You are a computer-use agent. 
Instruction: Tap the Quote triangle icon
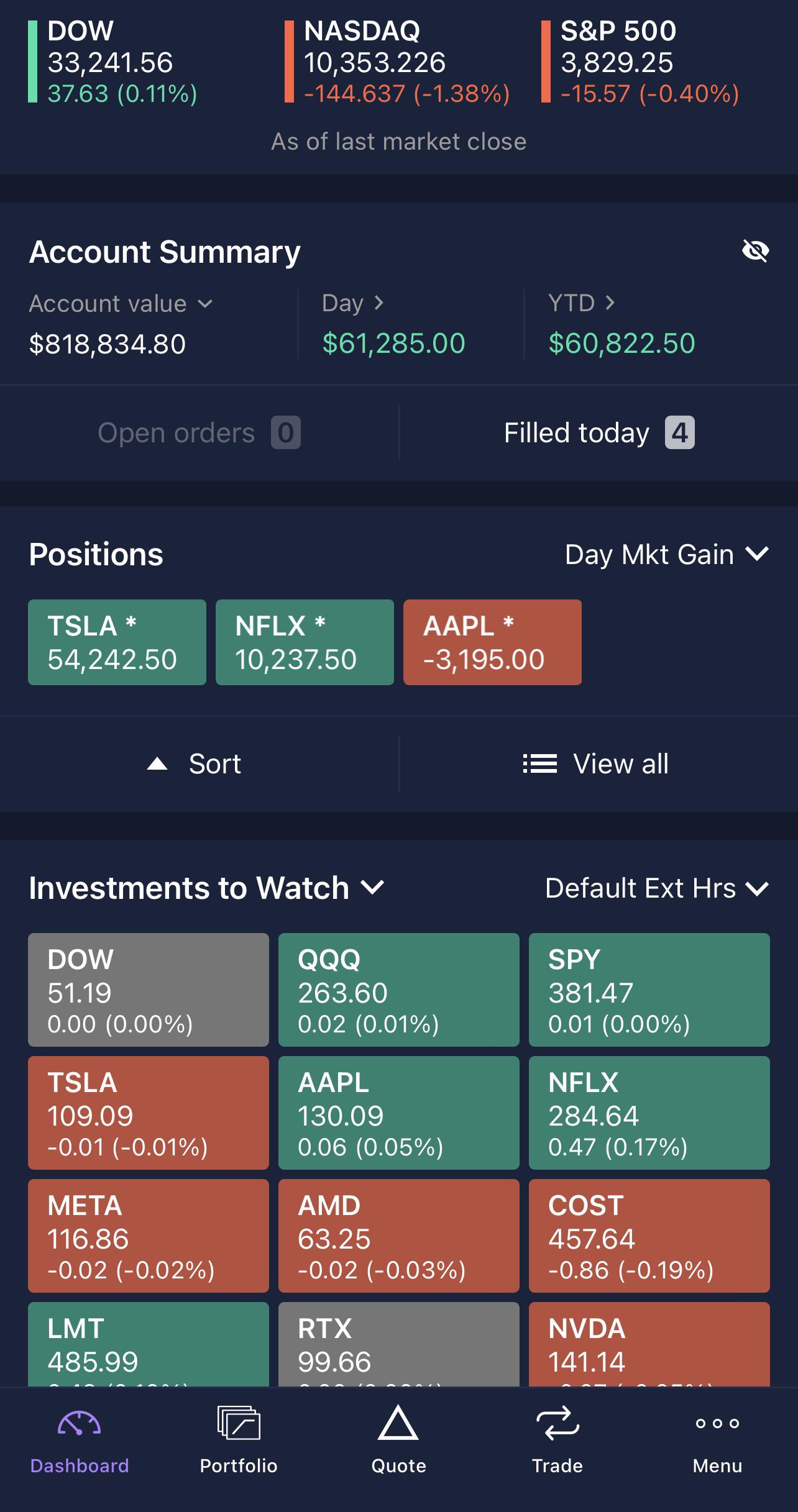click(x=398, y=1423)
